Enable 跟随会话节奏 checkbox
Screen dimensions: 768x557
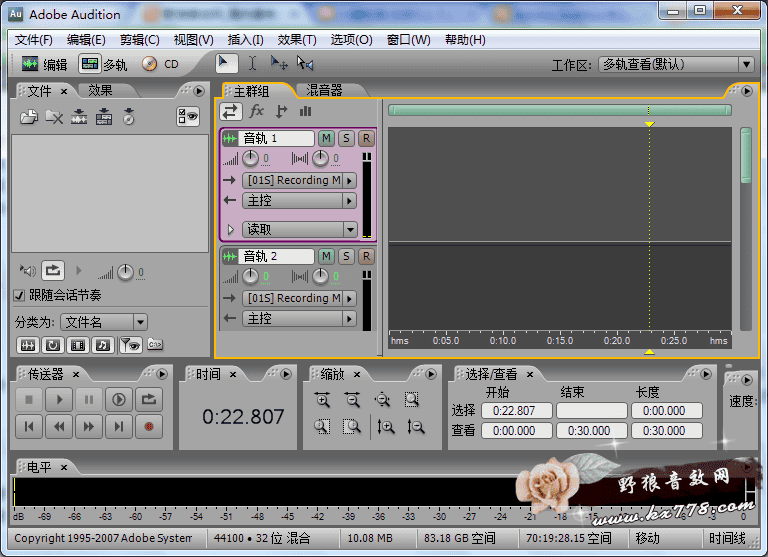click(x=19, y=296)
